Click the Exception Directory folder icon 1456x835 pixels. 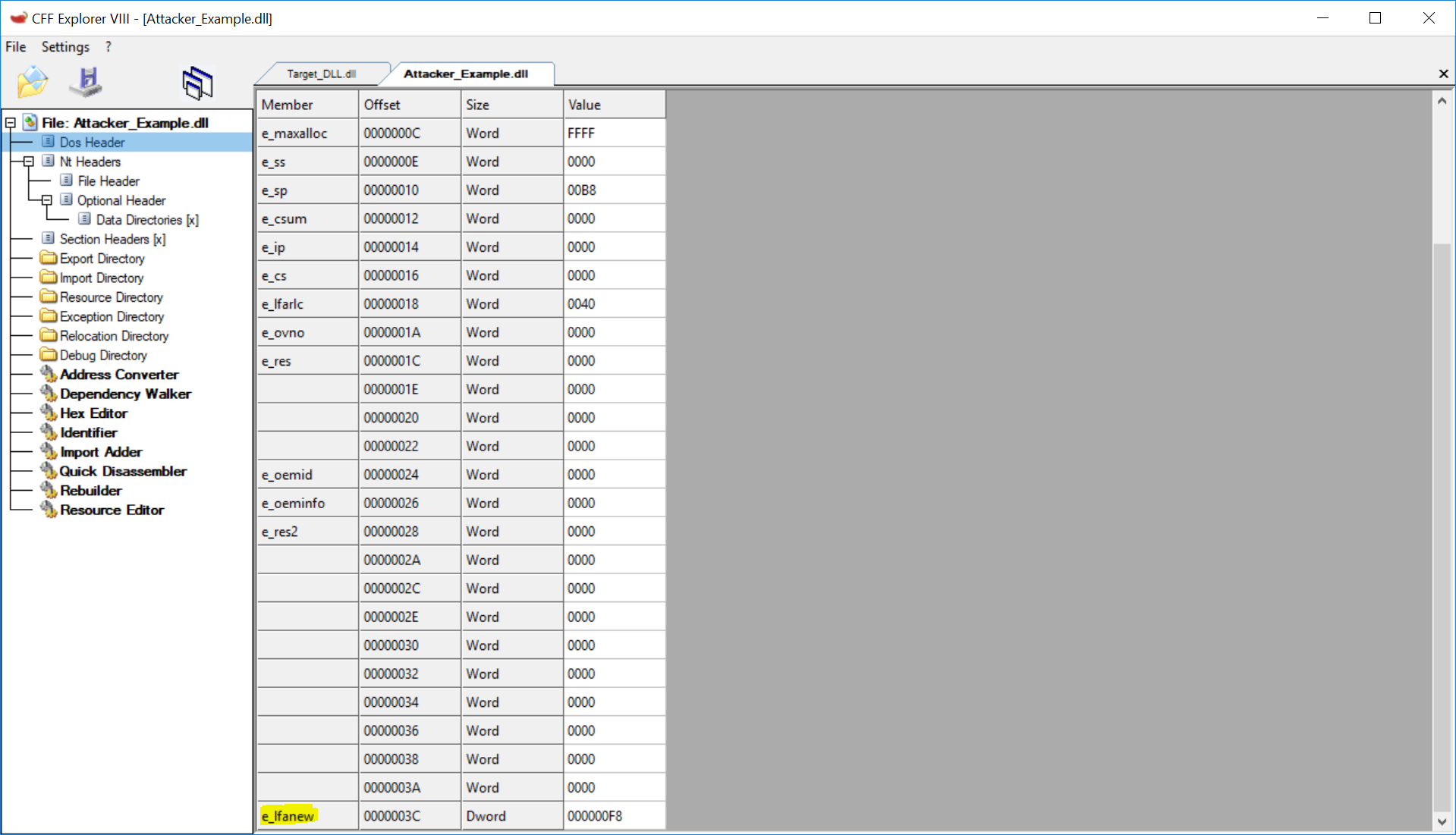pyautogui.click(x=49, y=315)
